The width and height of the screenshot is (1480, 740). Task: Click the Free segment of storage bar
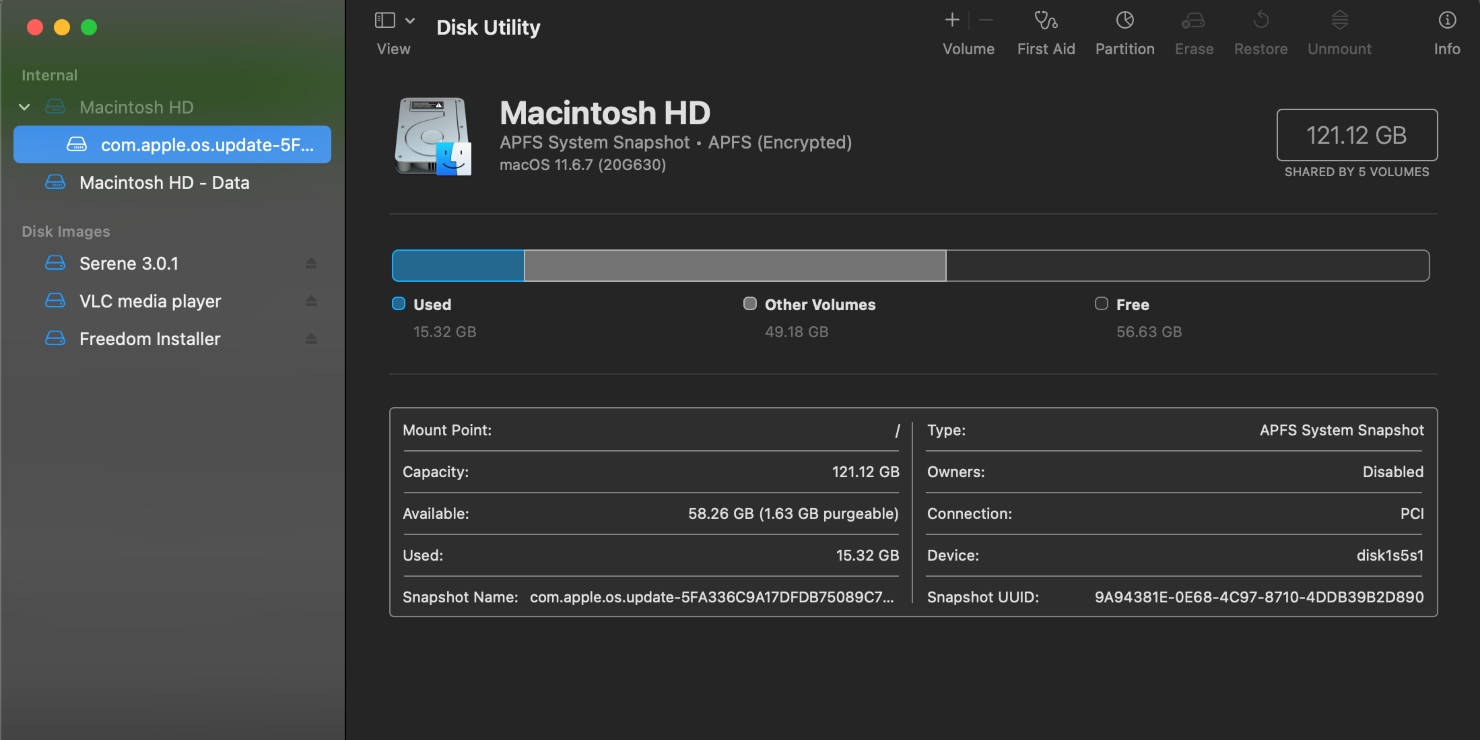(1187, 266)
